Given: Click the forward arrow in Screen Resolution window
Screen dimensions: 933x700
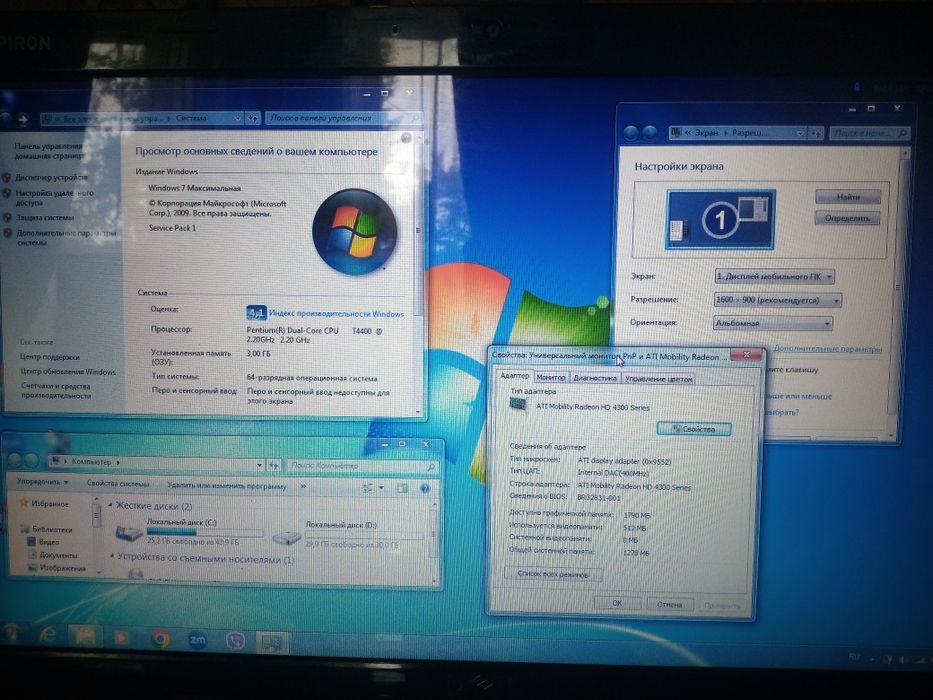Looking at the screenshot, I should (650, 133).
